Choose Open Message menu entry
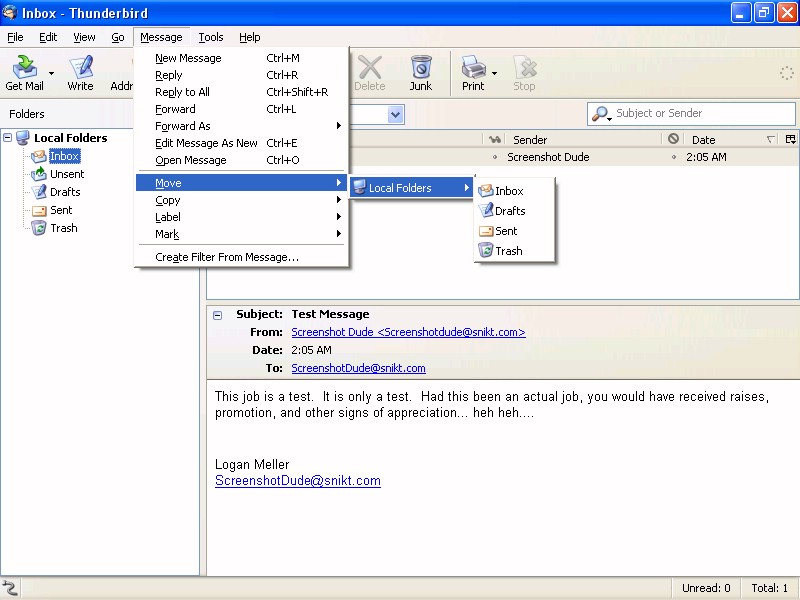 242,160
